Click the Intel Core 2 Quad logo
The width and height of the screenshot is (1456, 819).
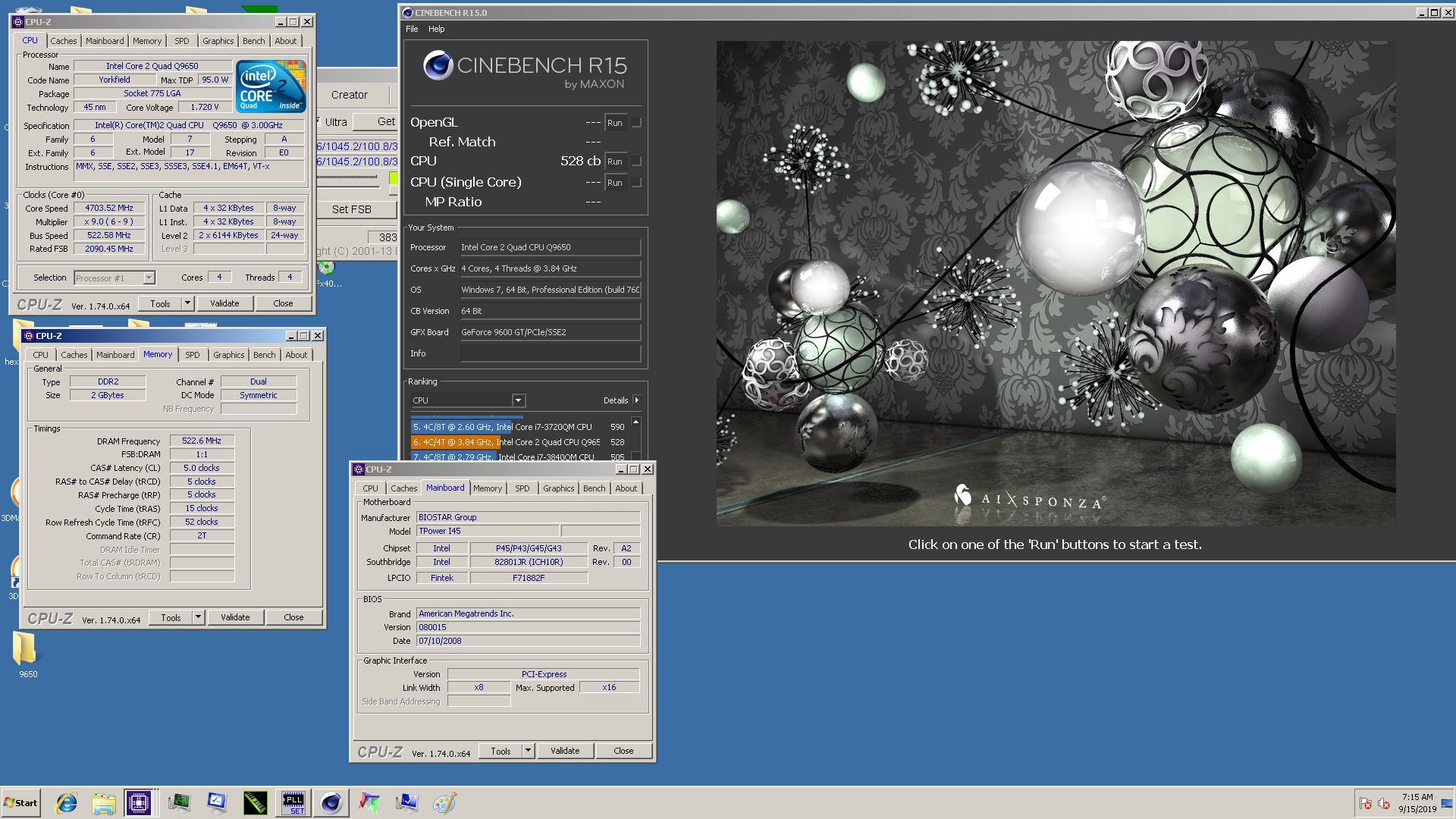click(271, 86)
